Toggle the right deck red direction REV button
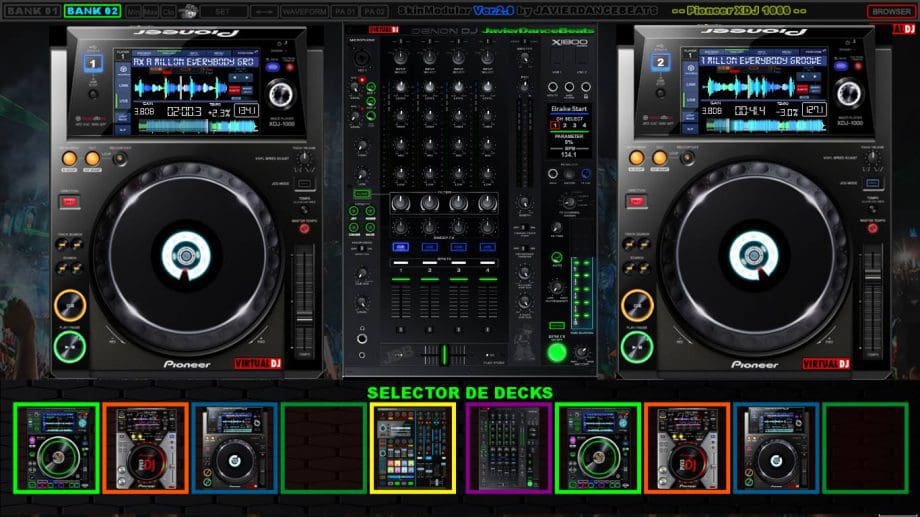The width and height of the screenshot is (920, 517). [637, 202]
